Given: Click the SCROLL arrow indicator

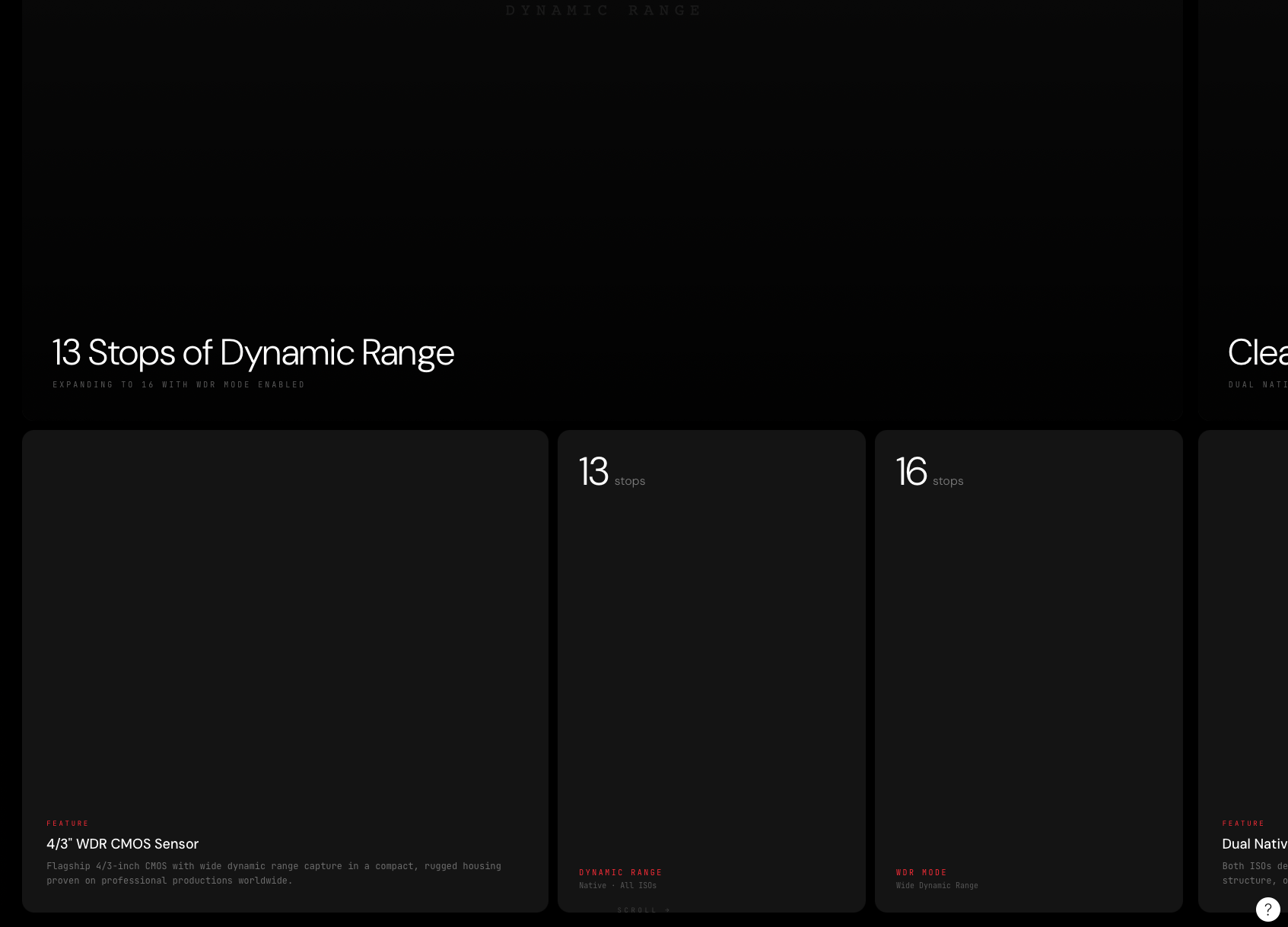Looking at the screenshot, I should point(644,910).
